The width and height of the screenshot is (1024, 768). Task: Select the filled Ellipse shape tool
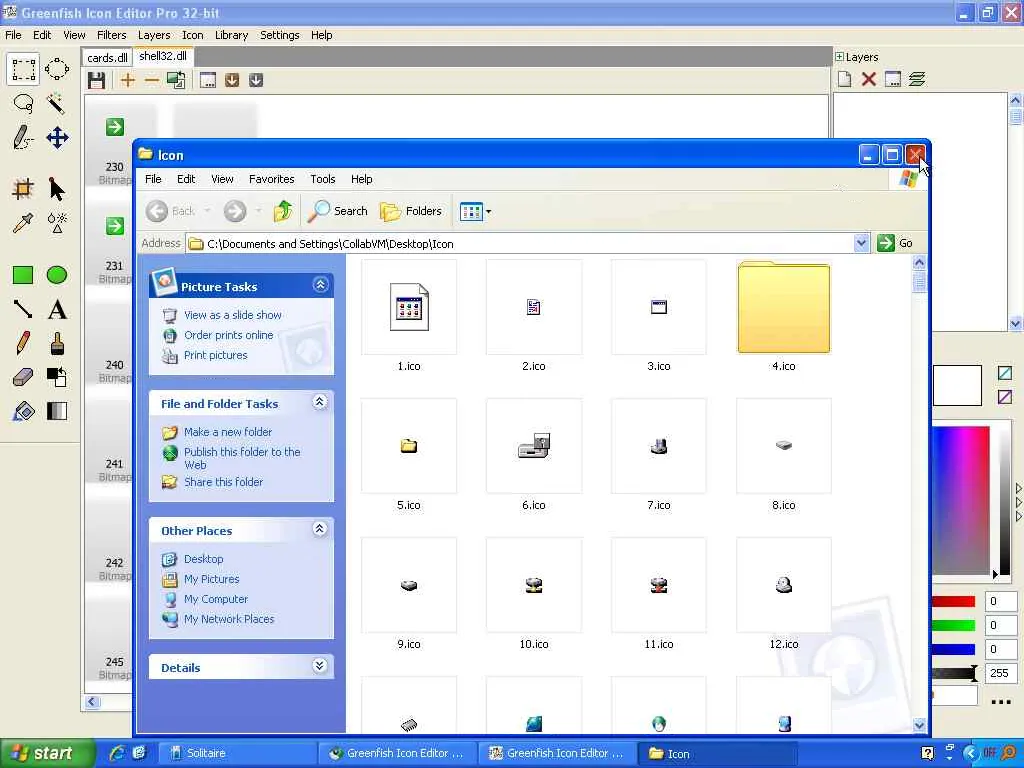click(57, 275)
